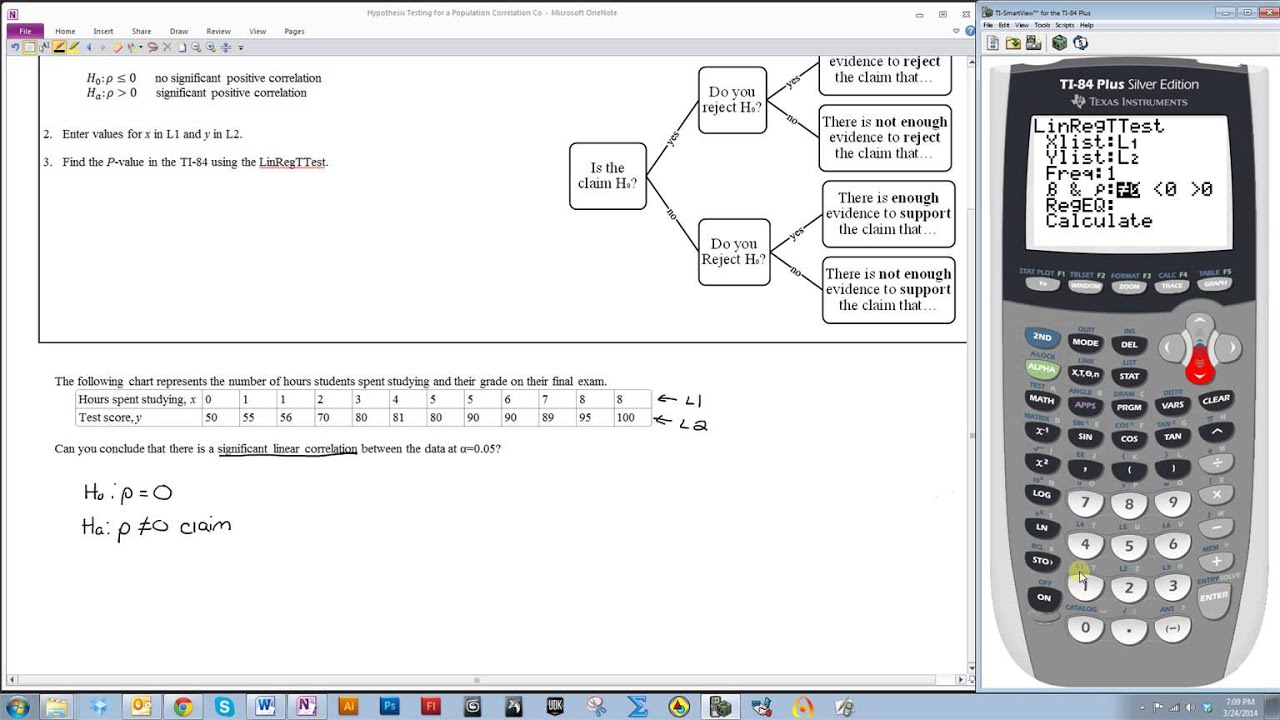Tap the left arrow key on calculator

click(x=1169, y=348)
